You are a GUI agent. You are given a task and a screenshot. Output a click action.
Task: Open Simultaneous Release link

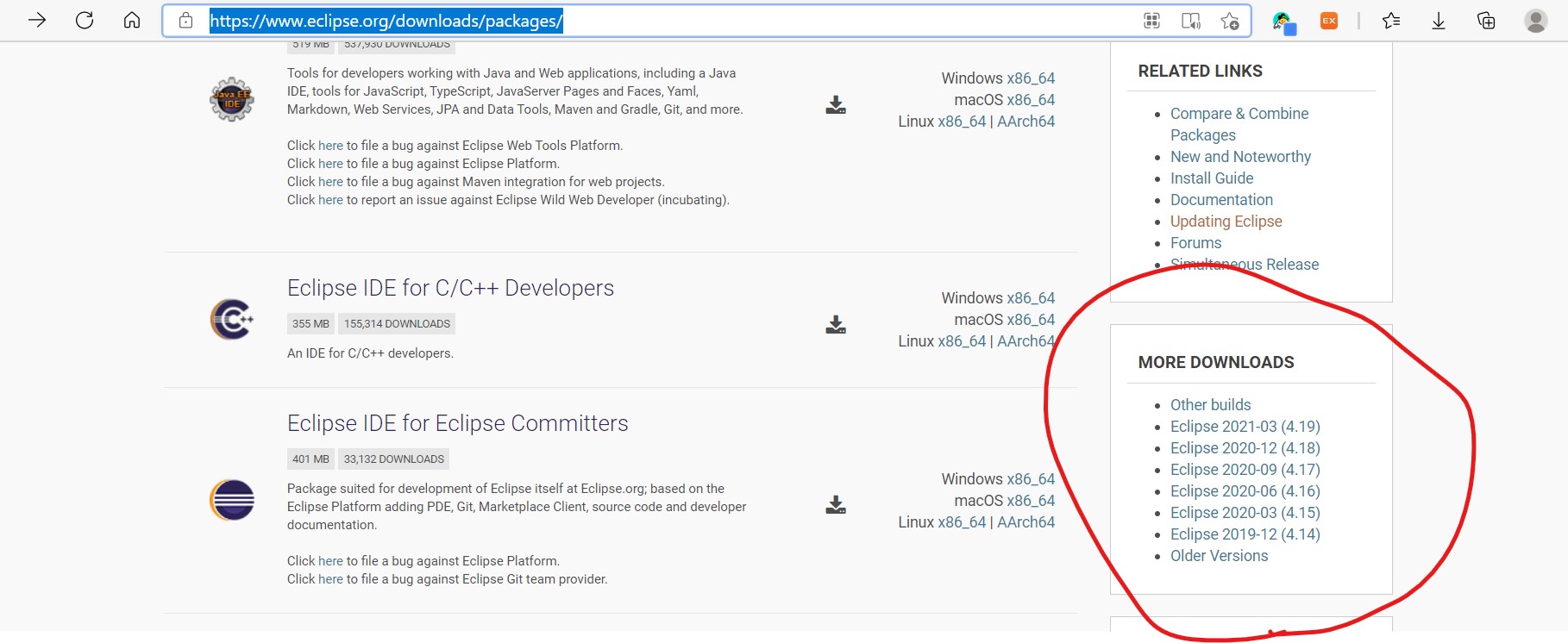click(1245, 265)
